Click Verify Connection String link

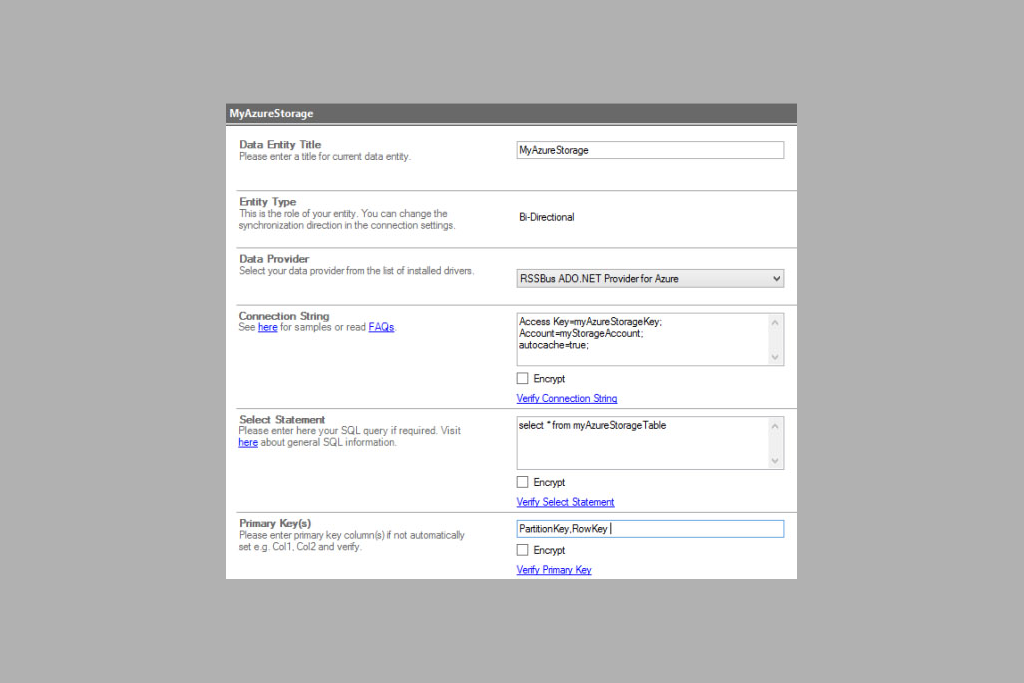click(x=566, y=399)
